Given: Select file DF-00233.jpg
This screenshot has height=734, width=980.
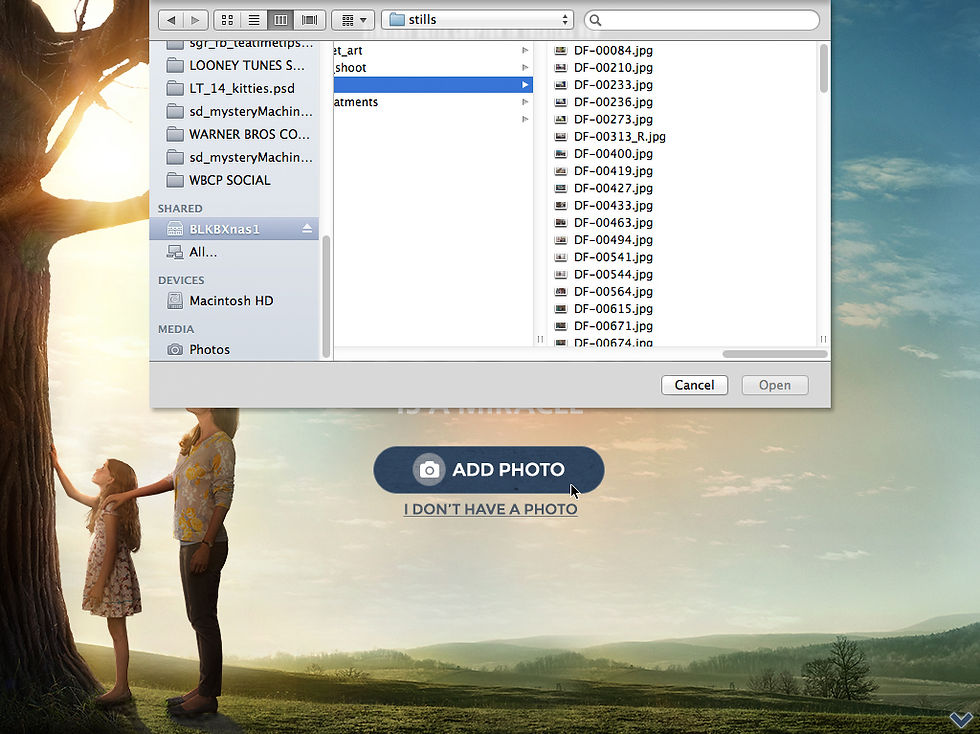Looking at the screenshot, I should click(x=612, y=85).
